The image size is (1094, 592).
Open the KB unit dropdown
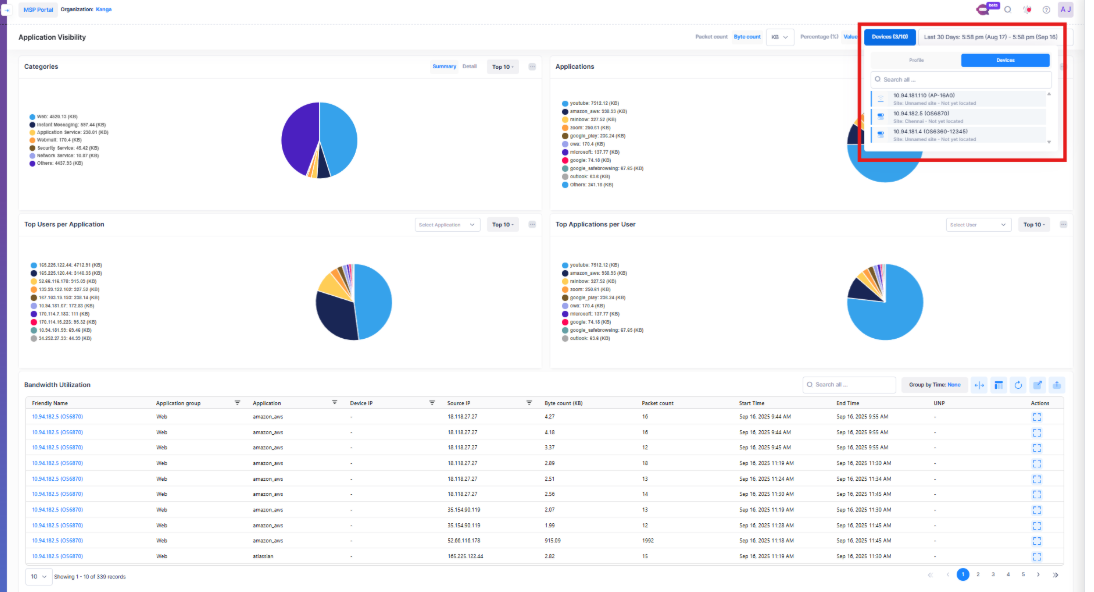tap(780, 36)
